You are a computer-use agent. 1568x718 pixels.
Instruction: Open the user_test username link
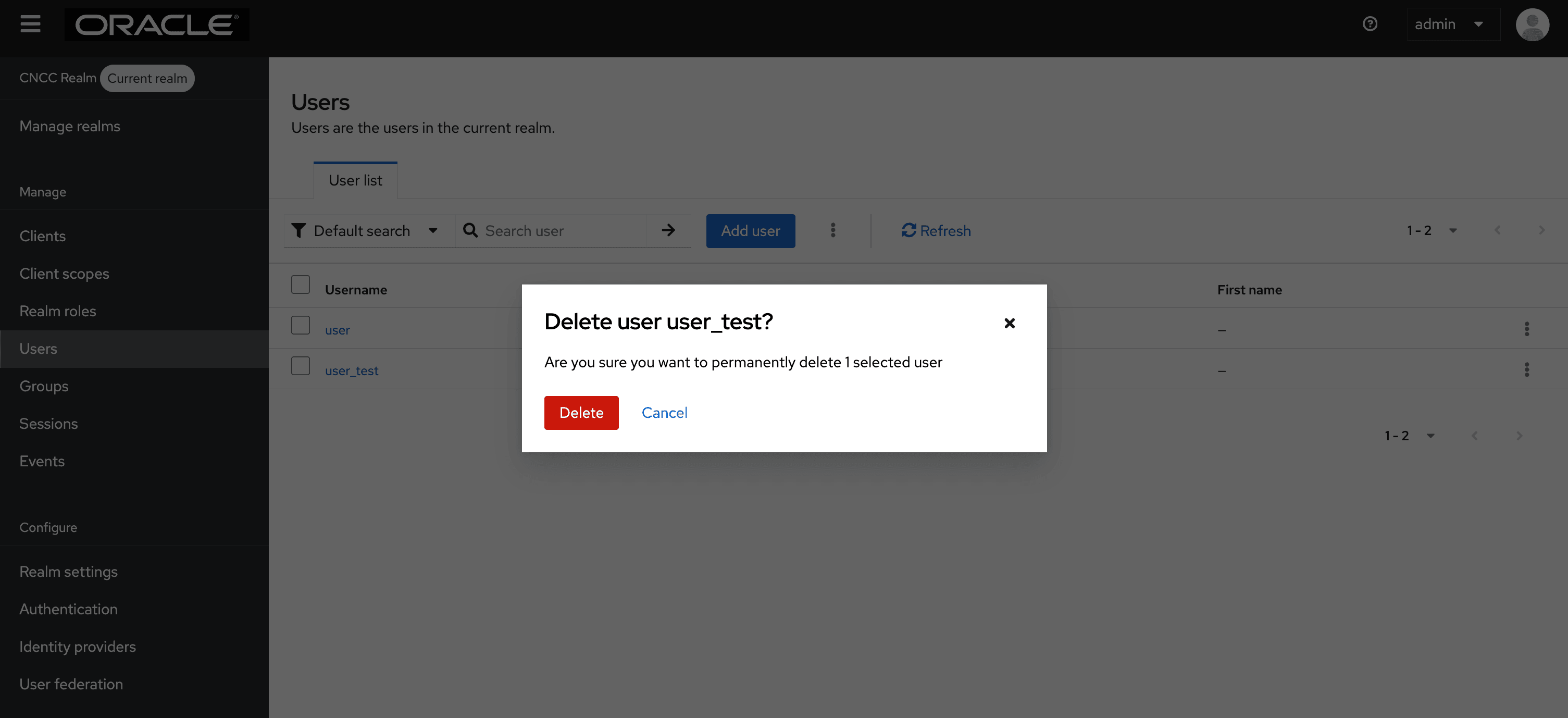coord(352,370)
